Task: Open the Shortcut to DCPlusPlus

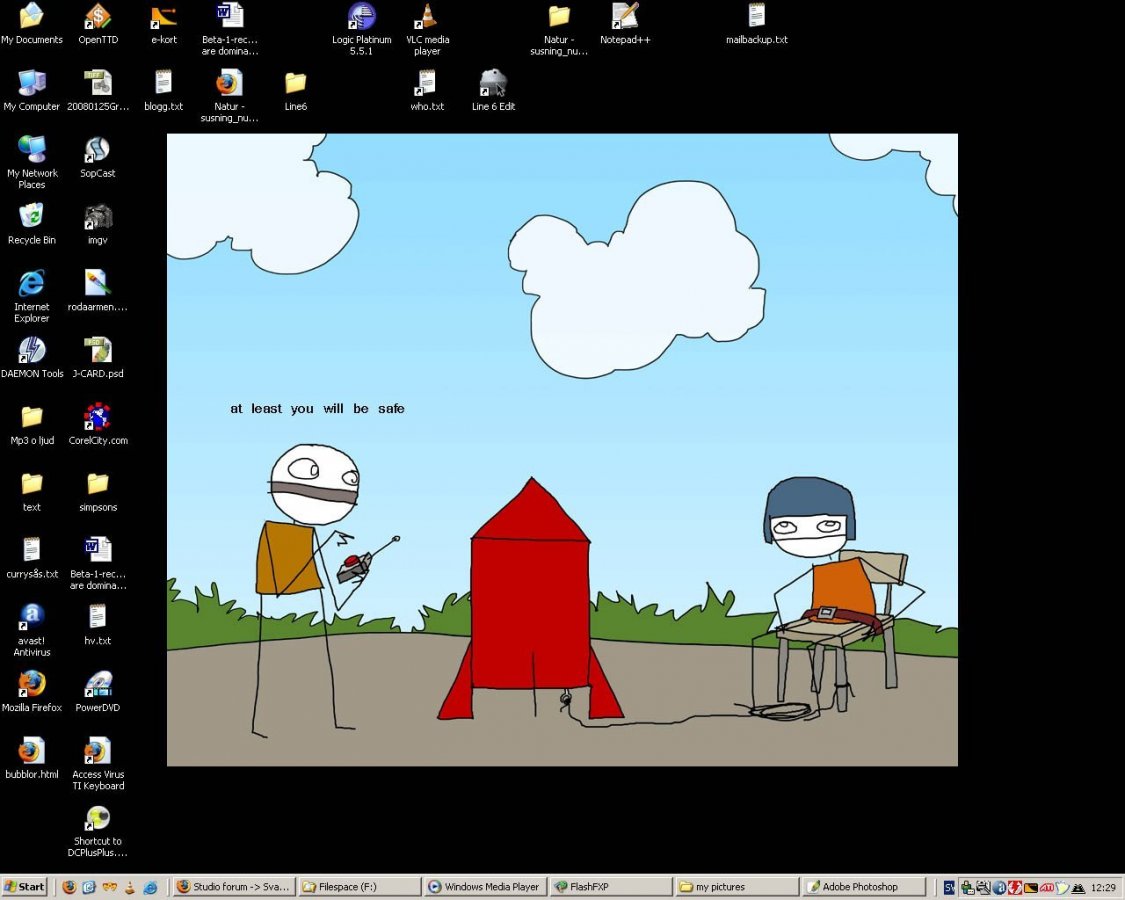Action: [x=97, y=818]
